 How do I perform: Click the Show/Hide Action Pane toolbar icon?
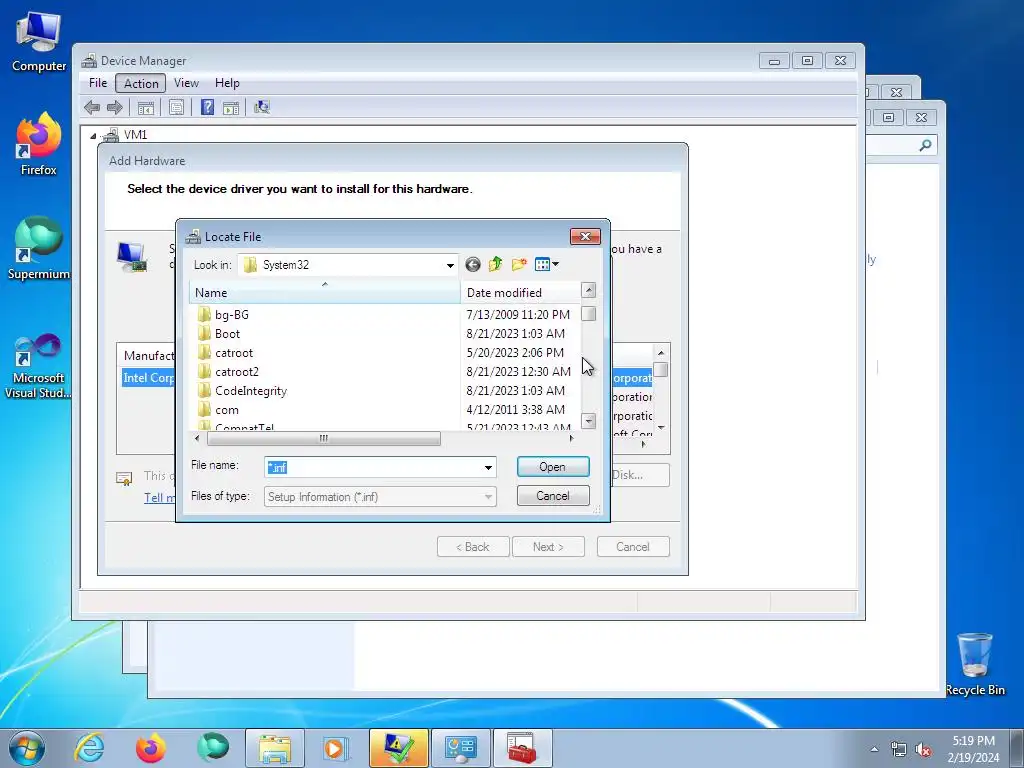[x=231, y=107]
